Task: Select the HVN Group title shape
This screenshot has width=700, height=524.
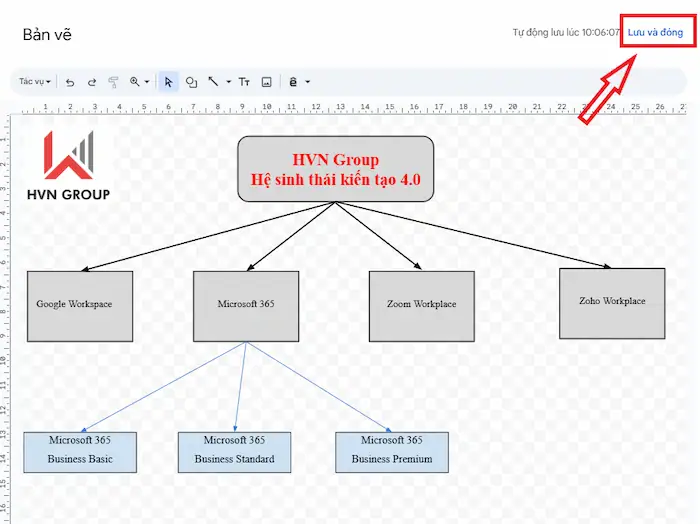Action: 336,169
